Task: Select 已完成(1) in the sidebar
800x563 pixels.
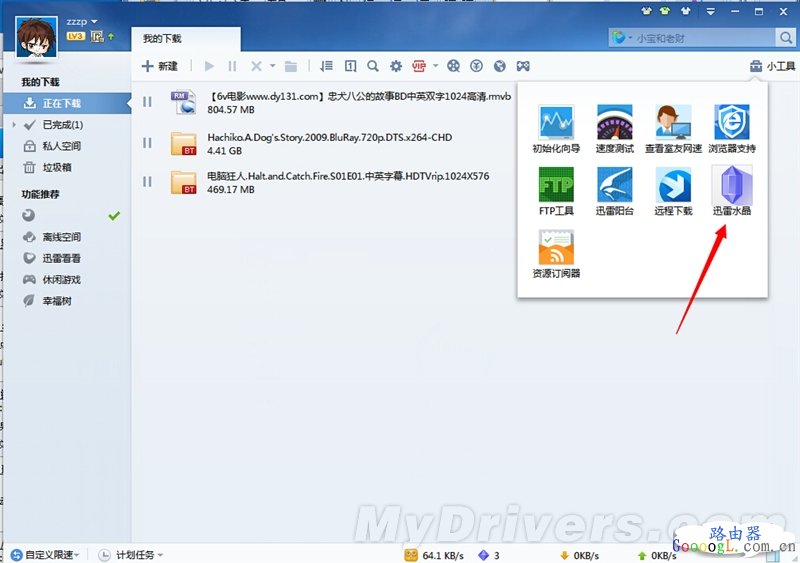Action: 62,125
